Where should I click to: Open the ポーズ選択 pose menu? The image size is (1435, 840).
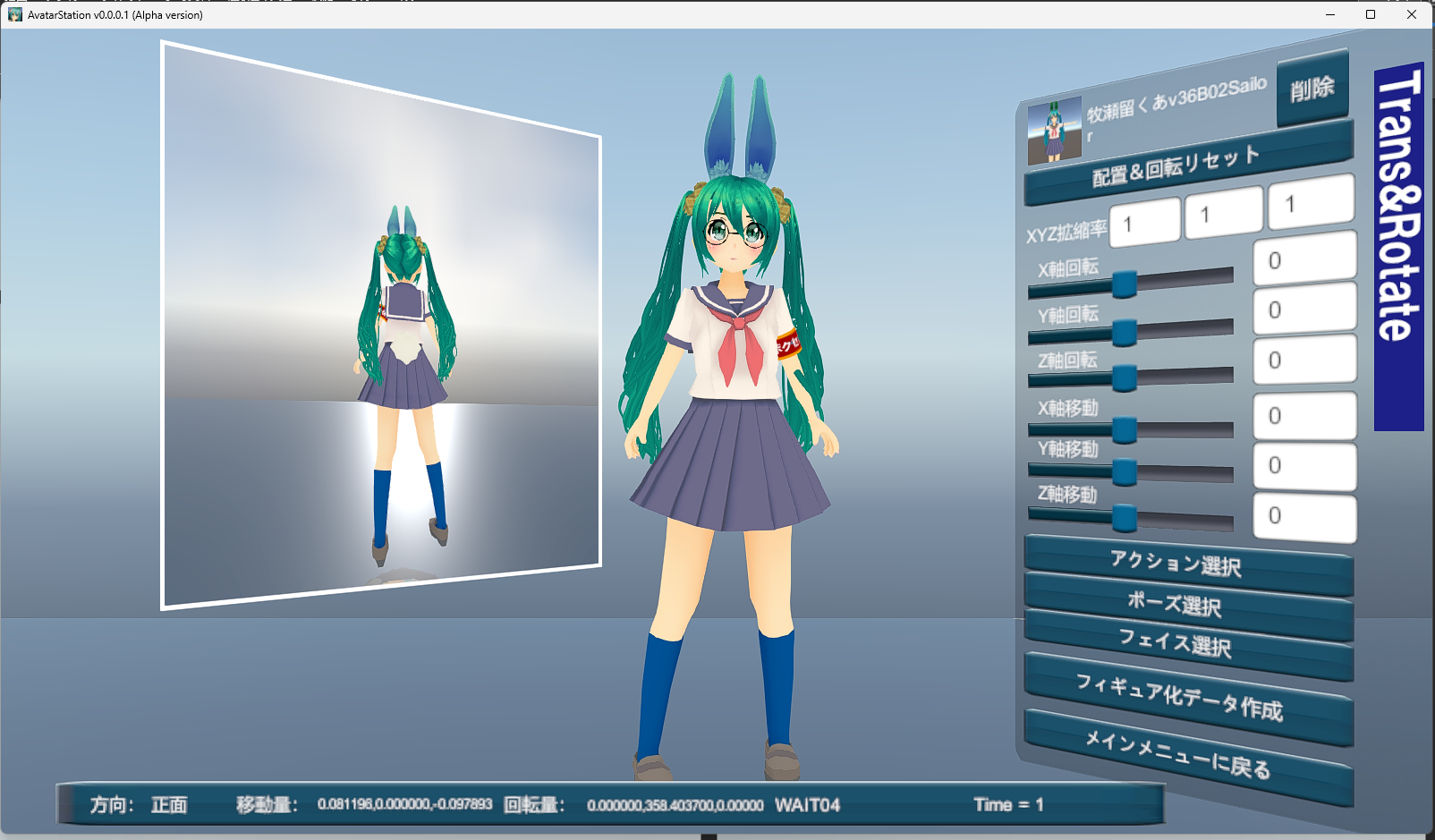pyautogui.click(x=1186, y=606)
